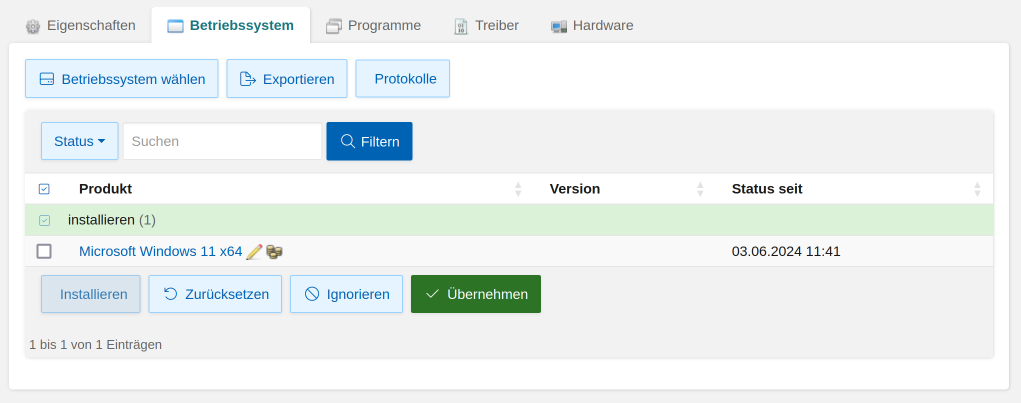Switch to the Hardware tab
The width and height of the screenshot is (1021, 403).
click(x=592, y=25)
